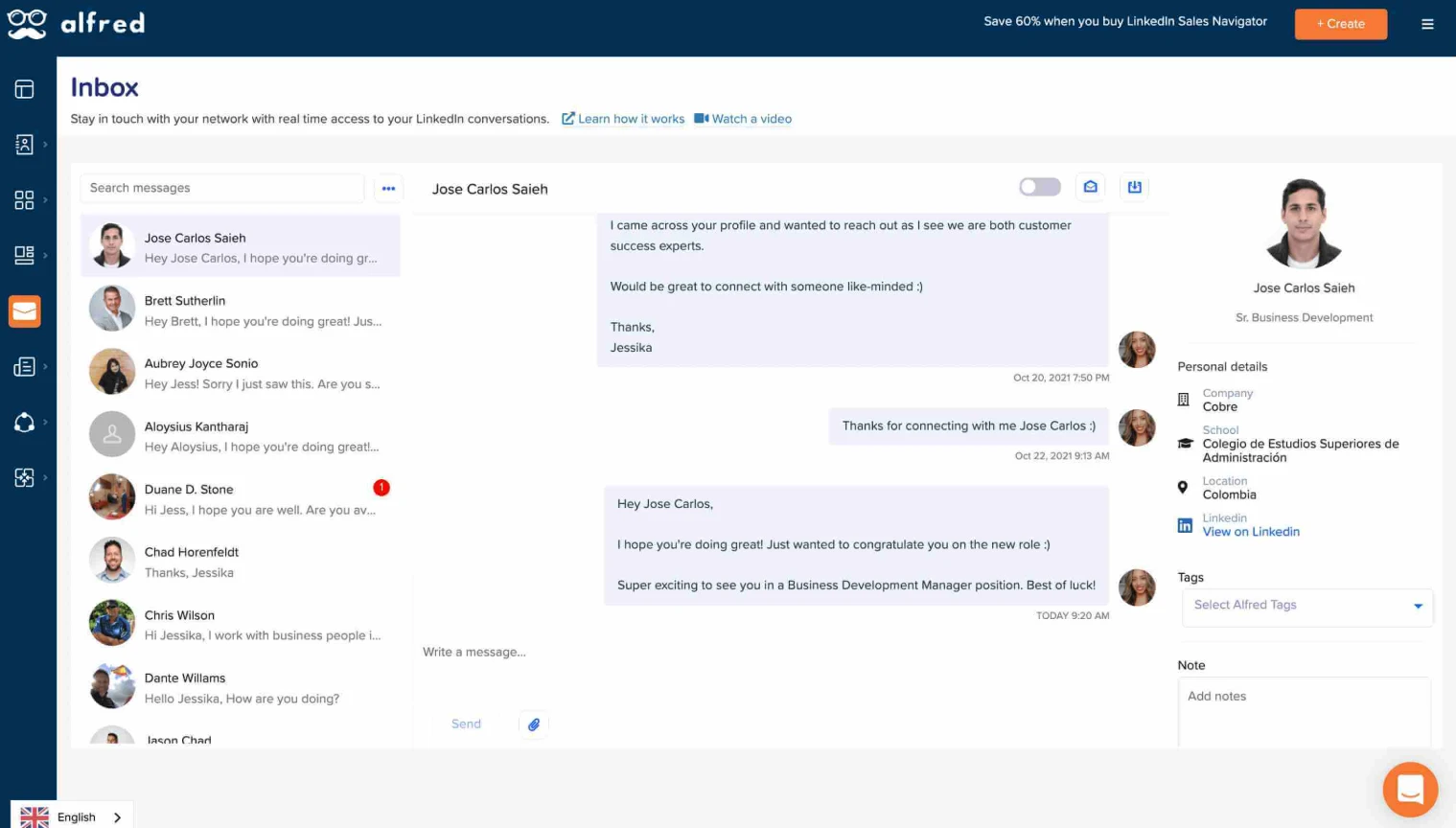Open Watch a video link
This screenshot has height=828, width=1456.
tap(743, 119)
